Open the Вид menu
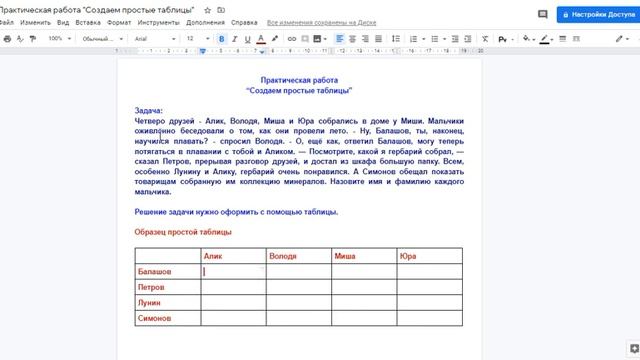 [63, 22]
